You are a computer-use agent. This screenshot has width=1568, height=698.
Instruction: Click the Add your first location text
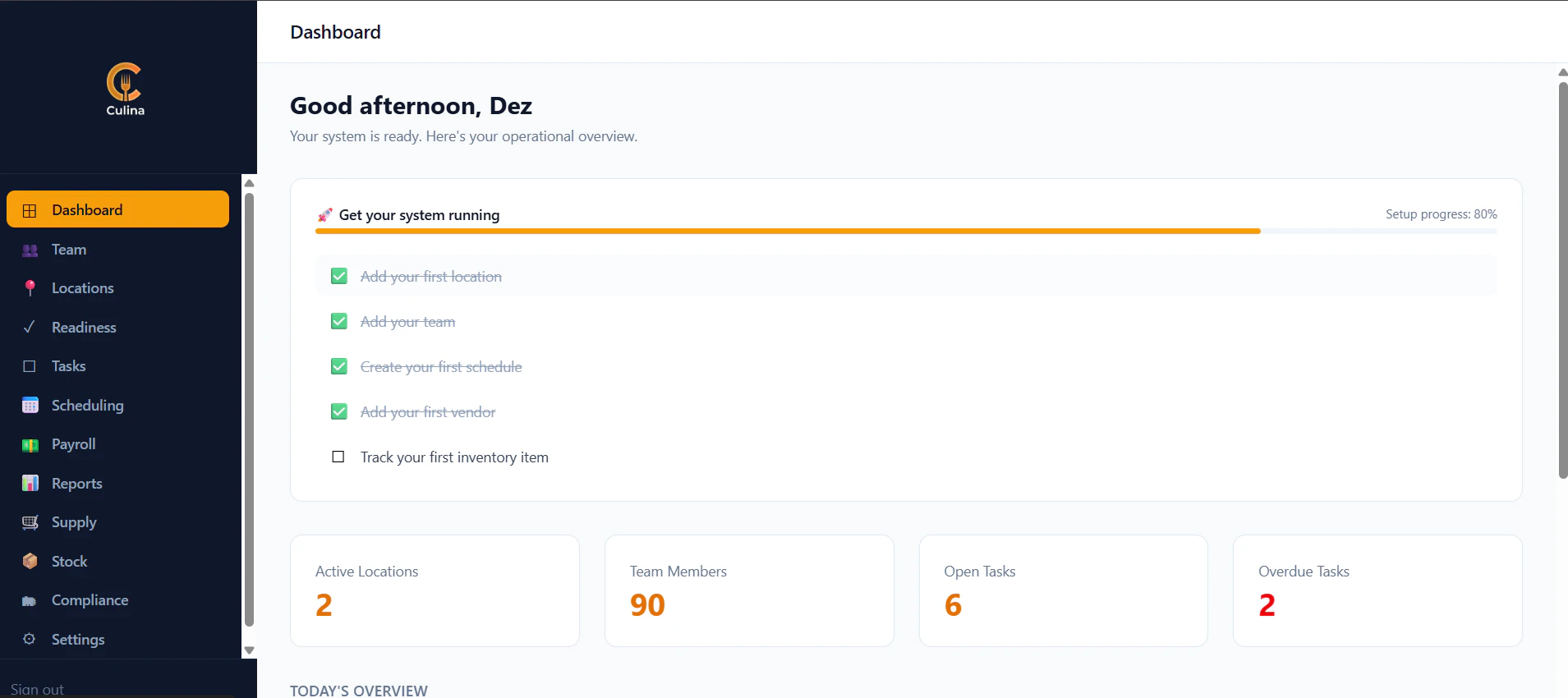[431, 277]
